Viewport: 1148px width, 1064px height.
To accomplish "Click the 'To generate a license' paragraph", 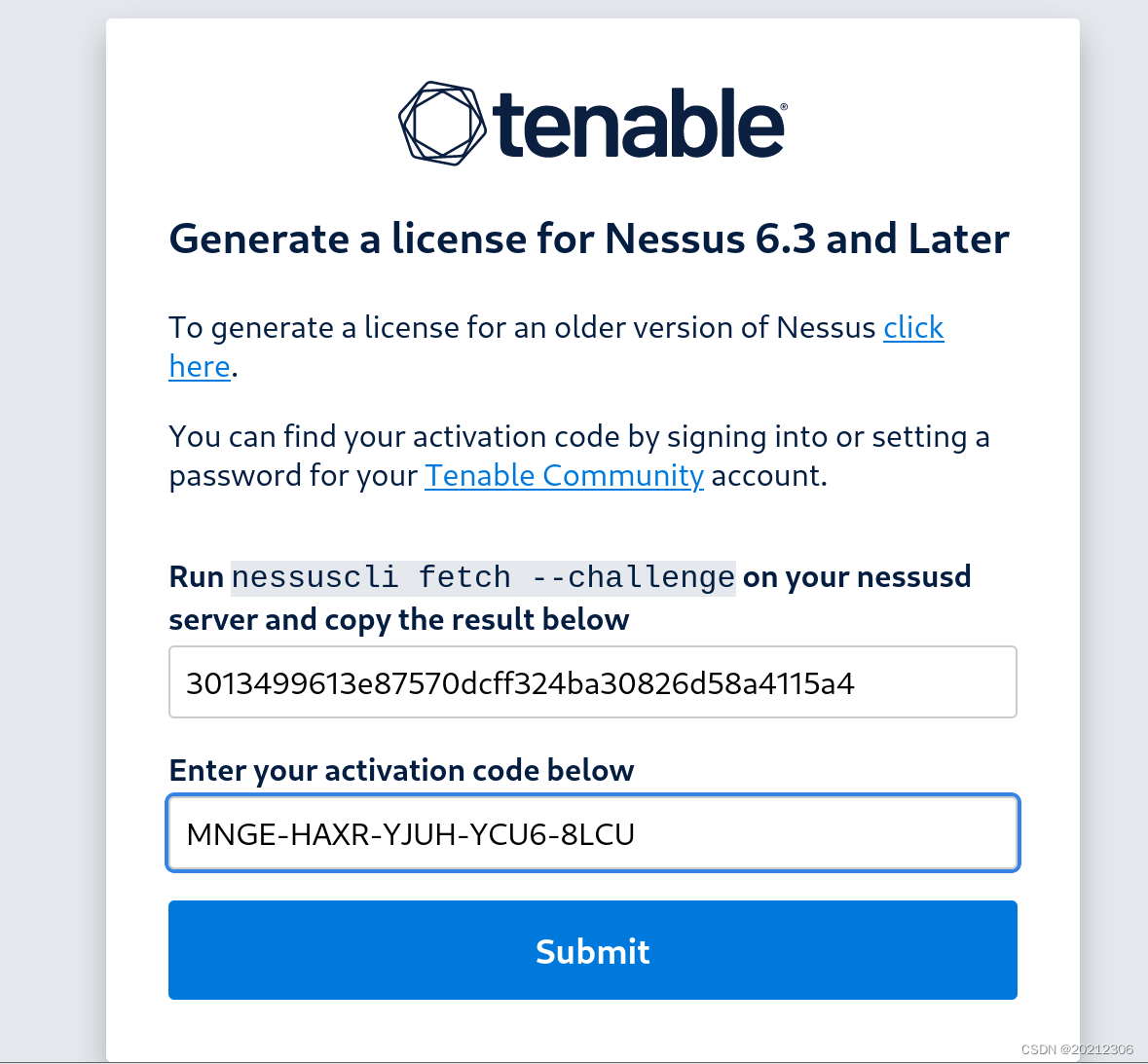I will point(522,328).
